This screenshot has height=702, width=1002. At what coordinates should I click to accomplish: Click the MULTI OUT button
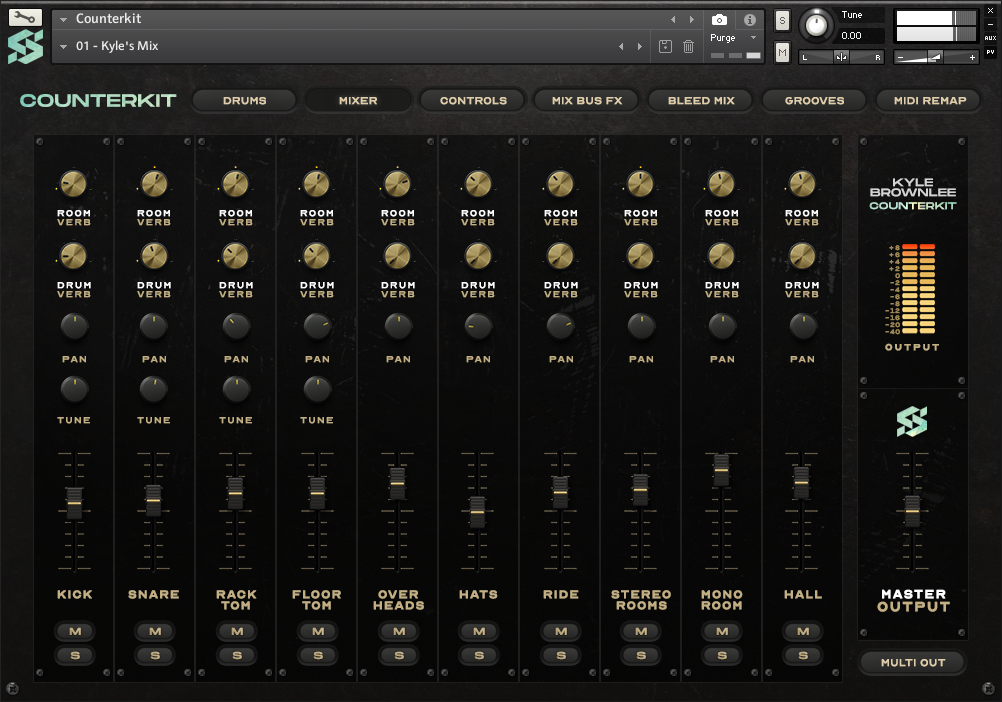click(x=911, y=663)
